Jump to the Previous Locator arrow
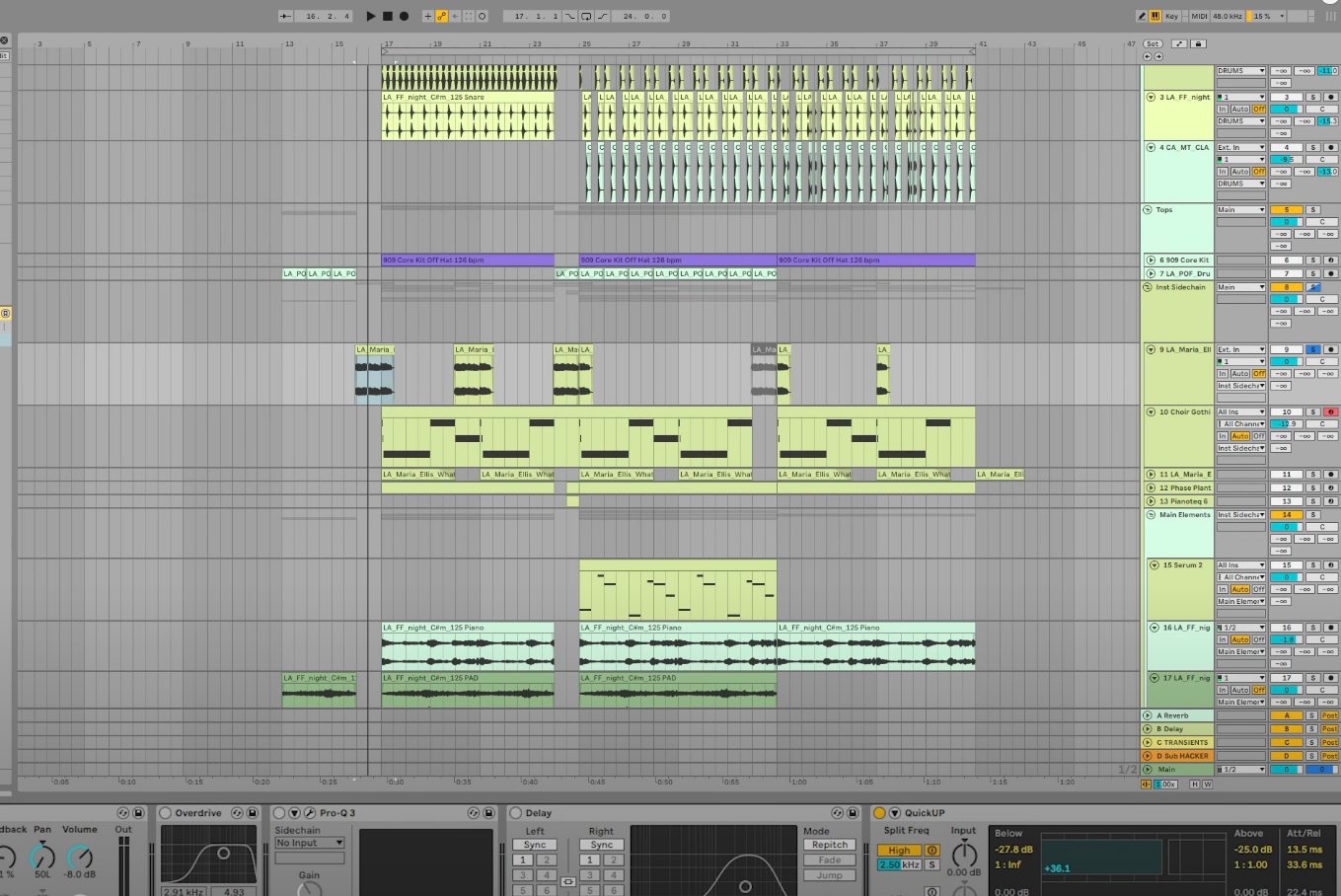 [x=1148, y=56]
